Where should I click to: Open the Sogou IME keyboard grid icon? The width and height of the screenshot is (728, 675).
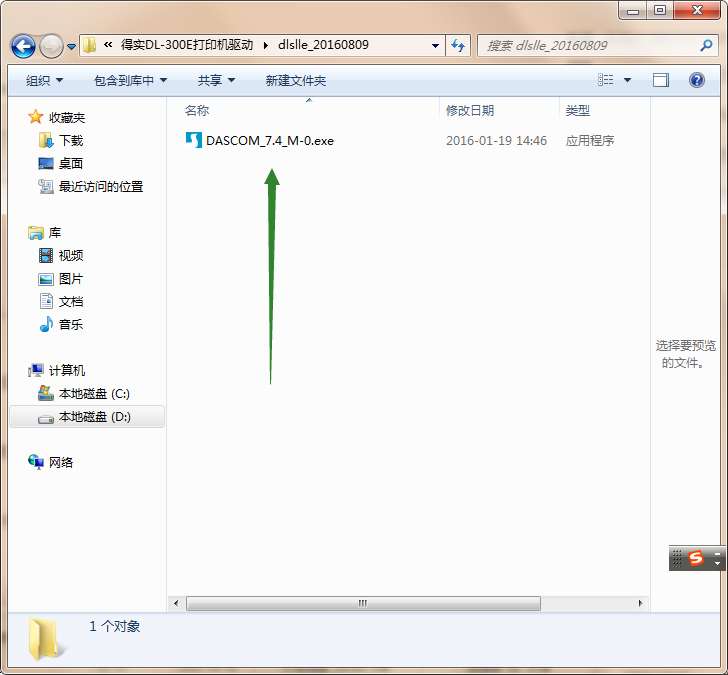tap(677, 558)
